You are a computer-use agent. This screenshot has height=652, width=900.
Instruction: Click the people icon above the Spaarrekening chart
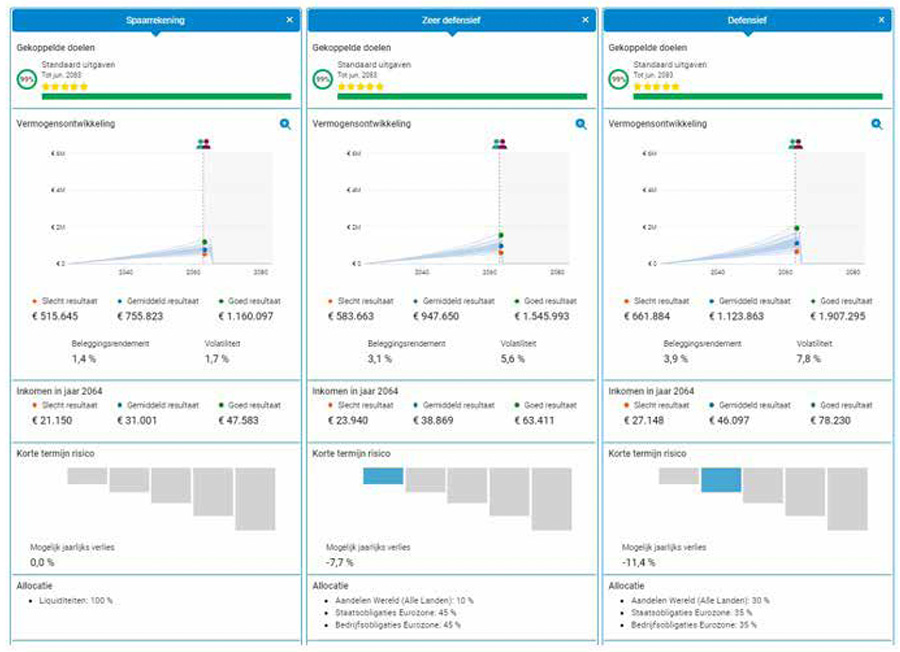204,144
